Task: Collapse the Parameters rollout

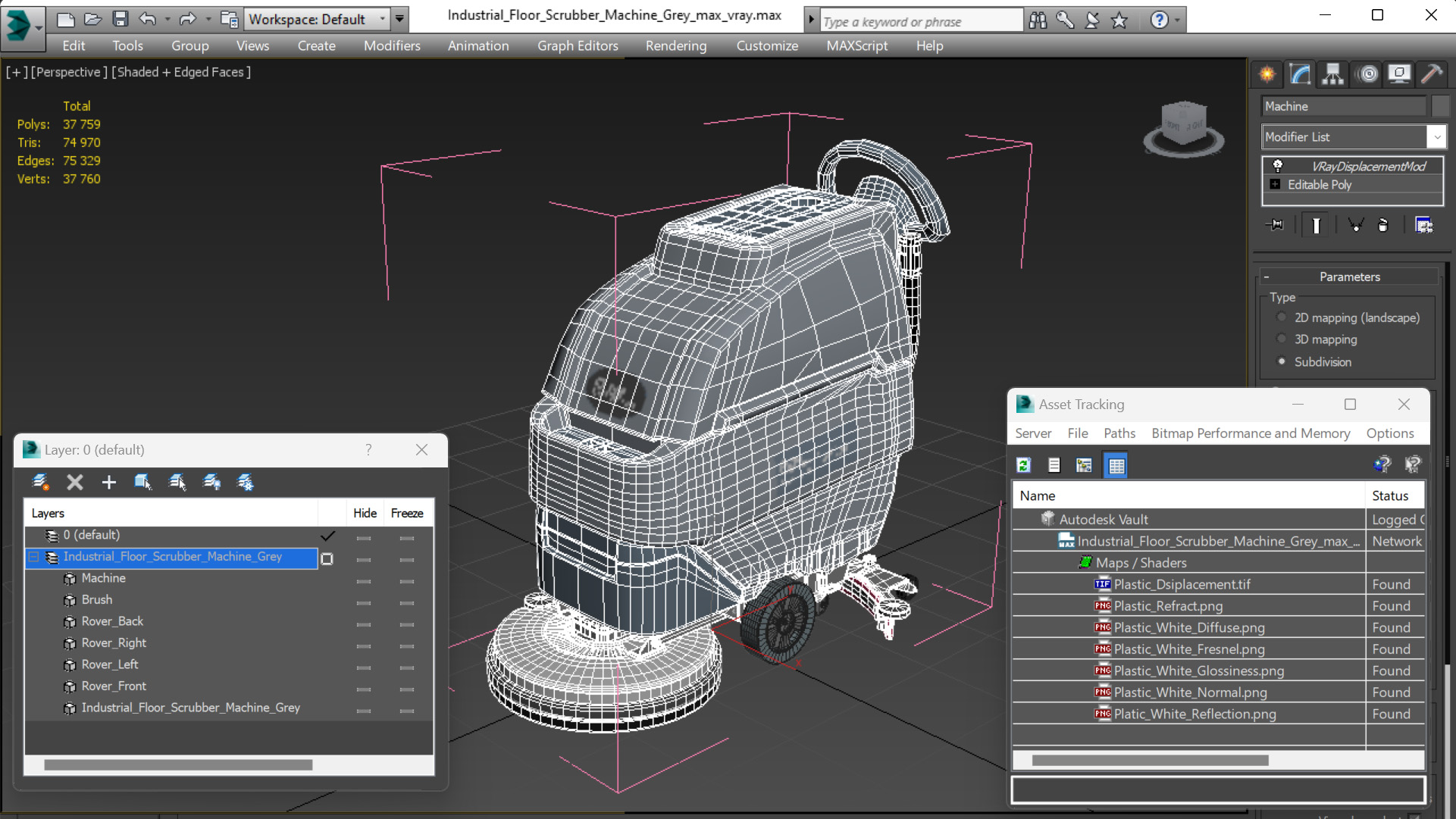Action: (1266, 277)
